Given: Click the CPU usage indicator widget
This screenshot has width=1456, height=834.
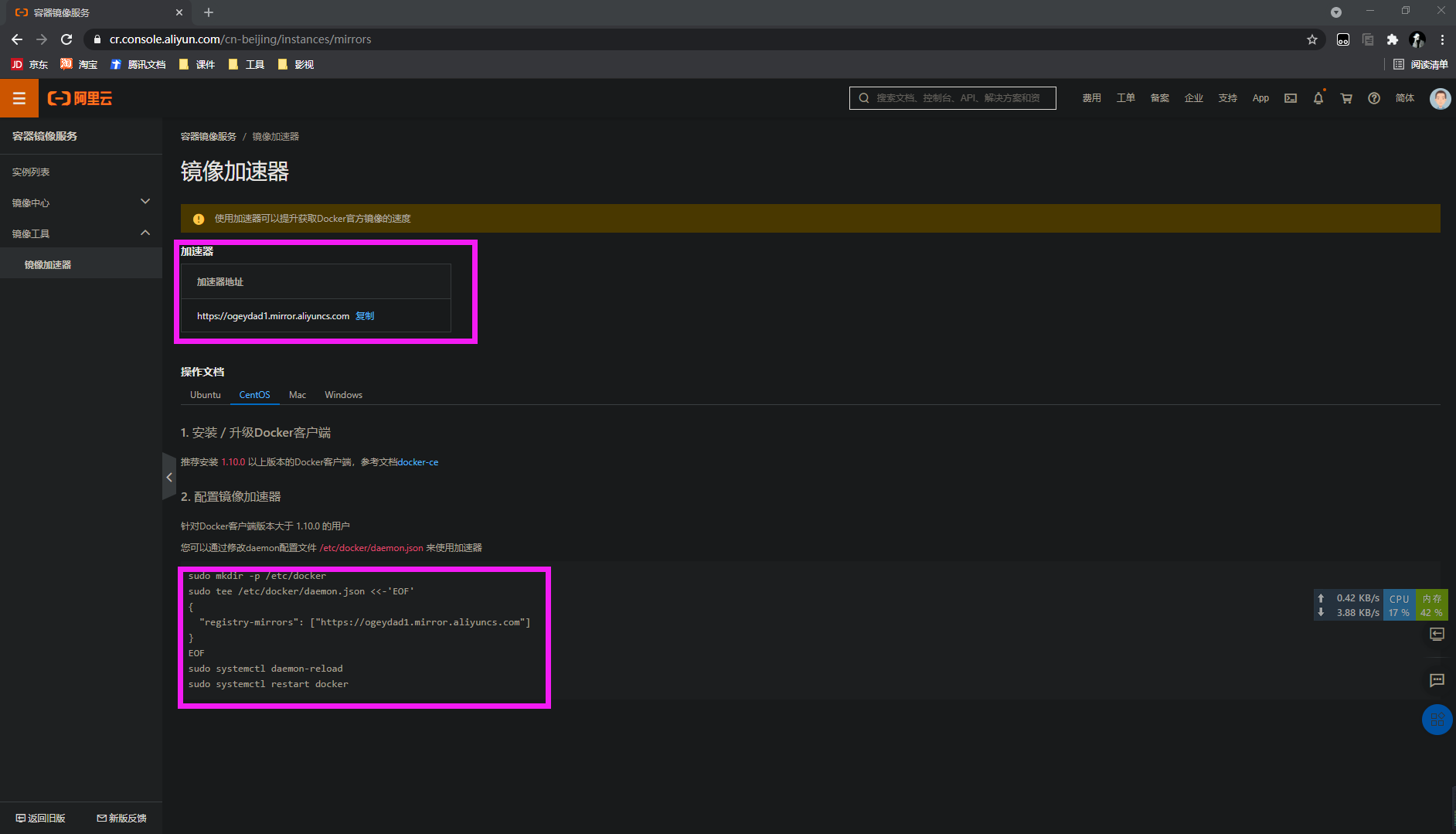Looking at the screenshot, I should [x=1399, y=605].
